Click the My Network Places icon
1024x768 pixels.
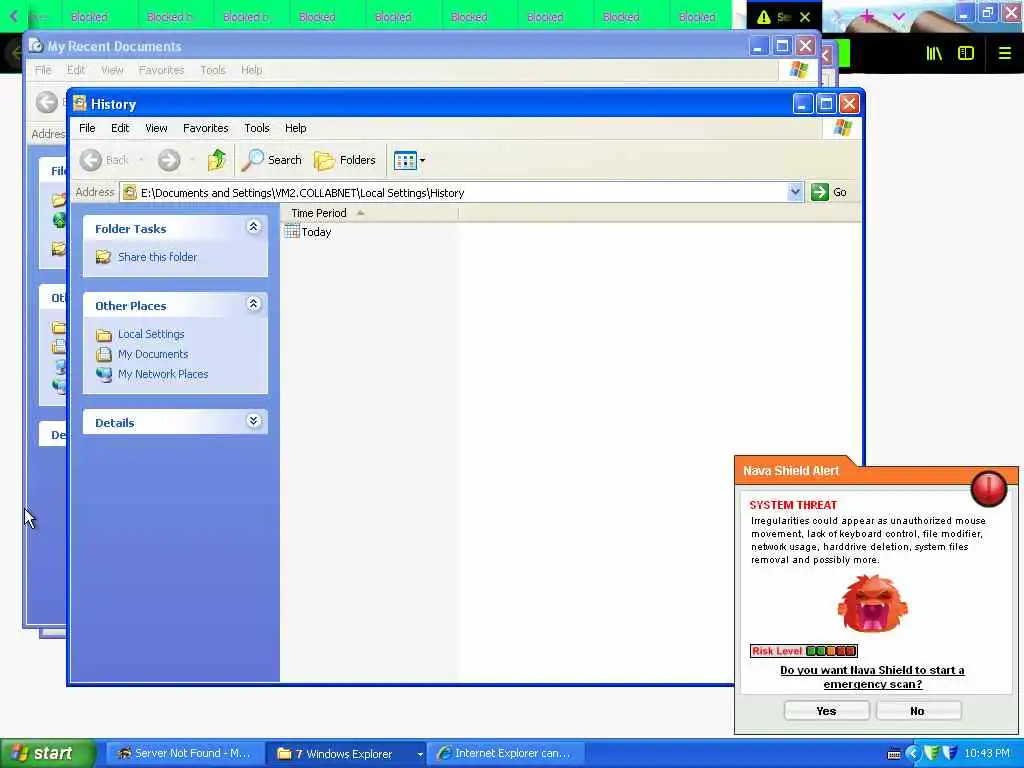click(104, 374)
